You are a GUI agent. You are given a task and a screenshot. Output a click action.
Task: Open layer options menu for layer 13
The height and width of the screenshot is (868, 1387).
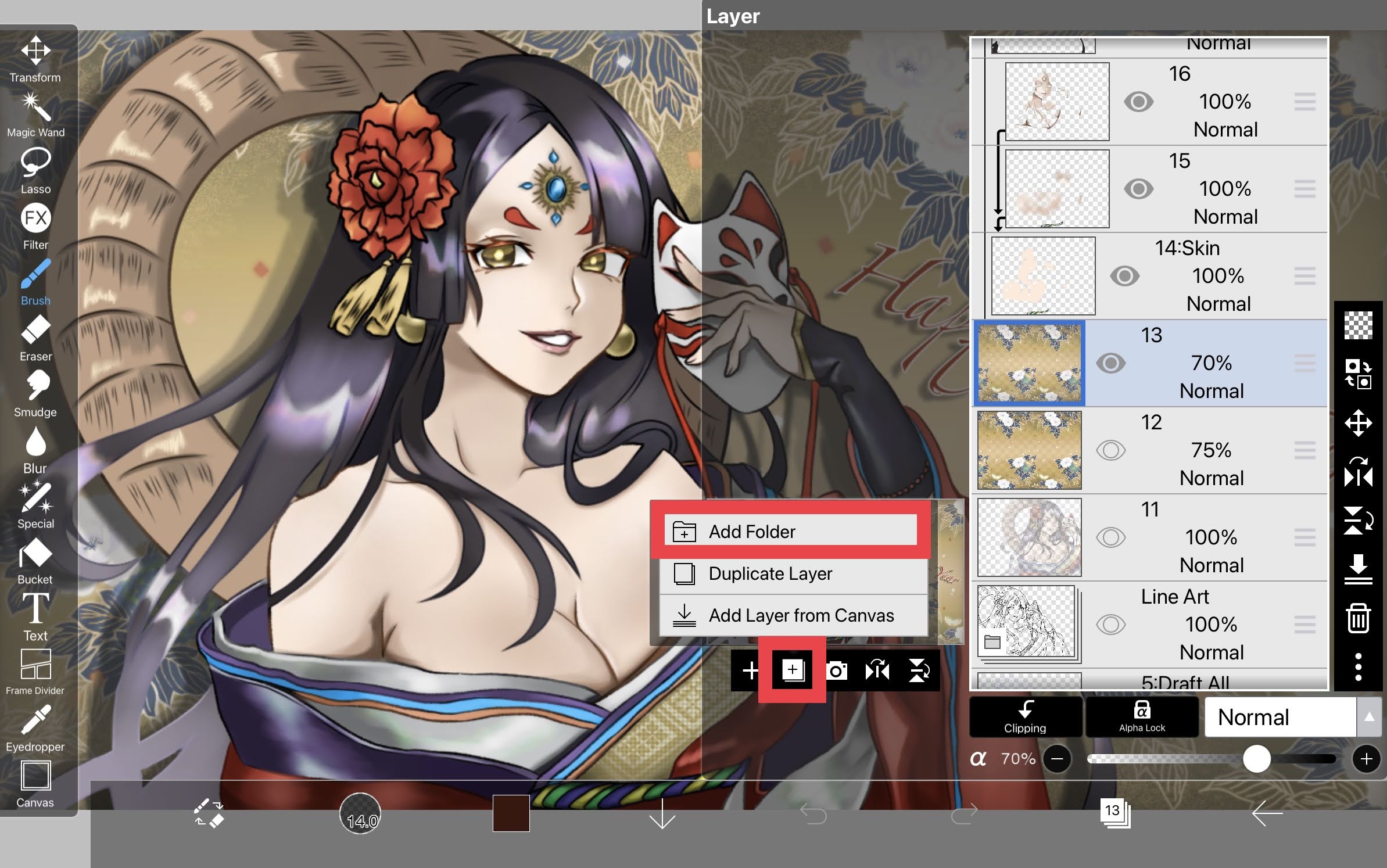pyautogui.click(x=1304, y=363)
